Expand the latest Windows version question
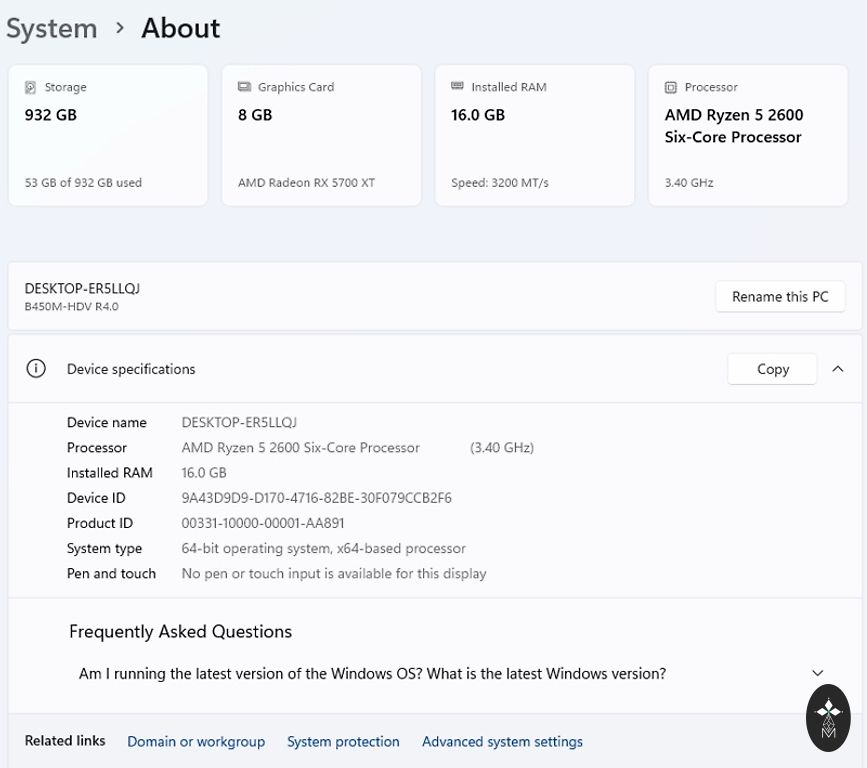 (817, 673)
